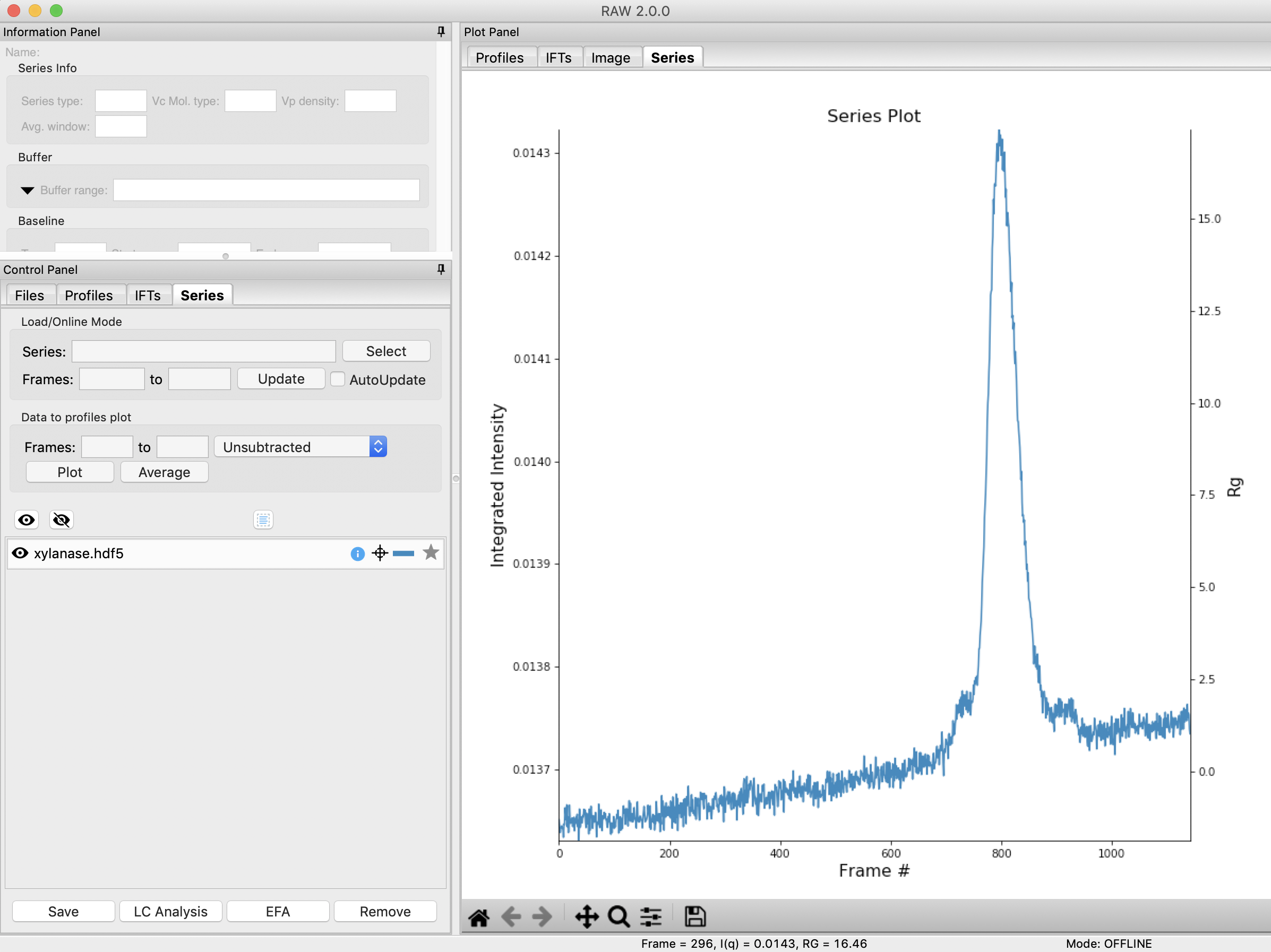Image resolution: width=1271 pixels, height=952 pixels.
Task: Click the Information Panel pin icon
Action: click(x=441, y=32)
